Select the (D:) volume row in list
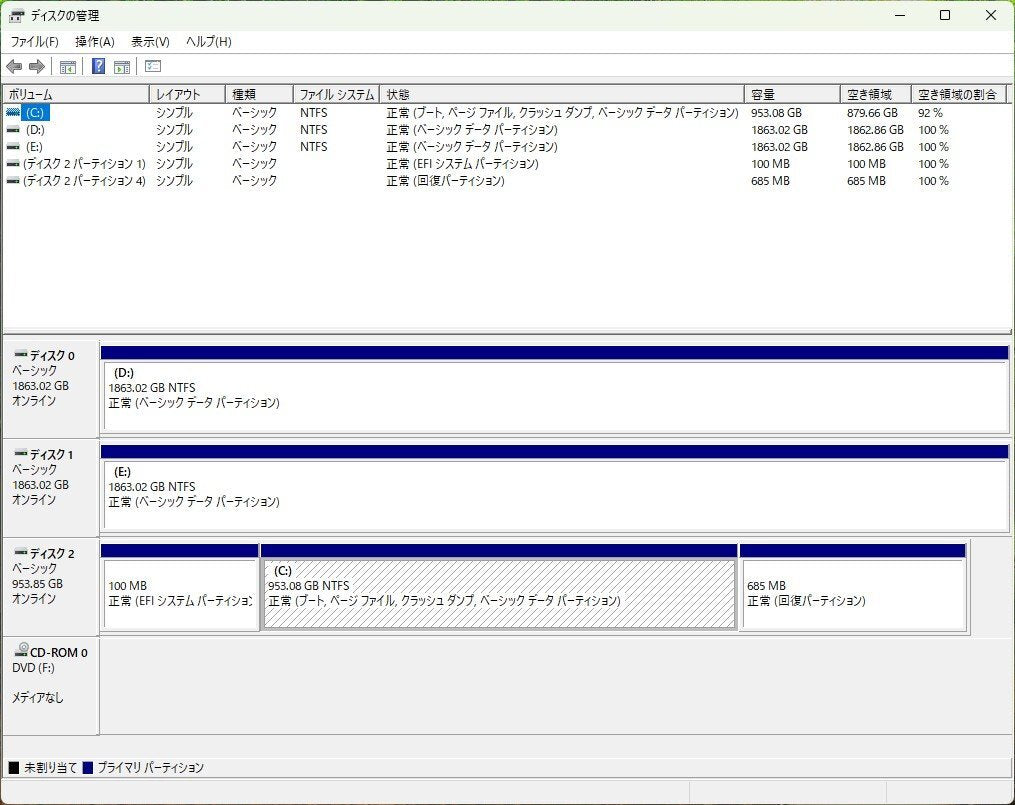The image size is (1015, 805). pyautogui.click(x=35, y=130)
